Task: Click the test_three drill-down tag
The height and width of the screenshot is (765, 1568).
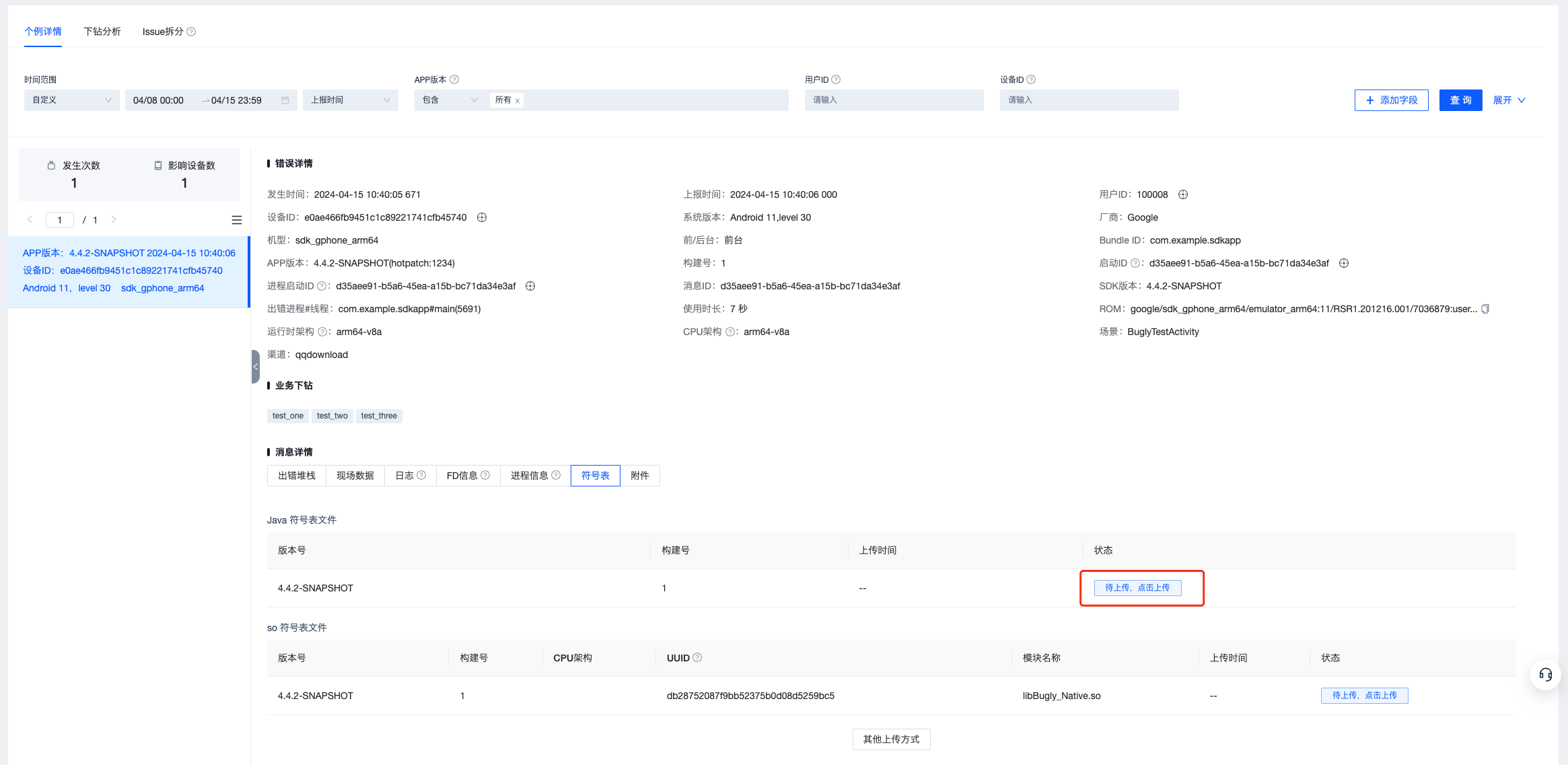Action: click(x=379, y=416)
